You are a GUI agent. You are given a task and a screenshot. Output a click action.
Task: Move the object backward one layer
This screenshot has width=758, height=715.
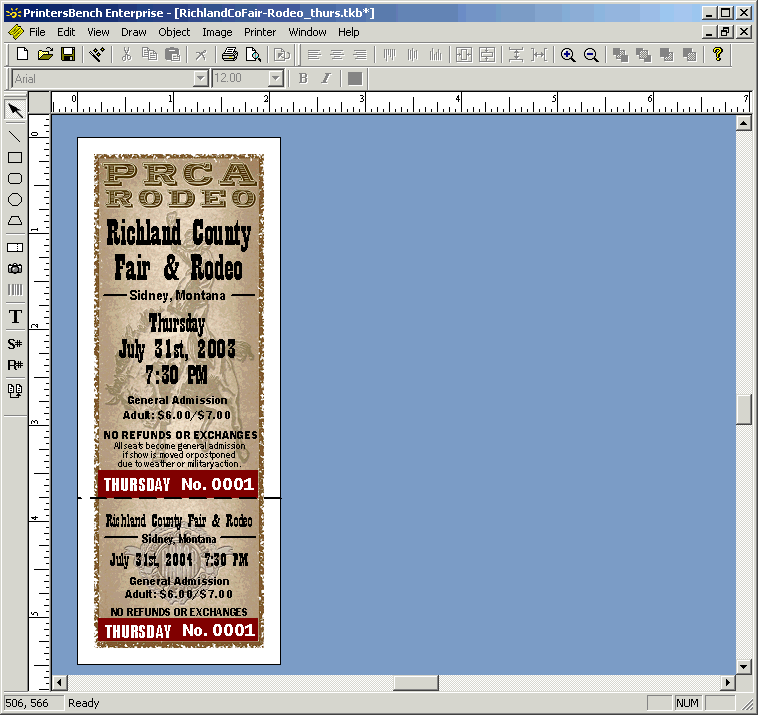[666, 55]
